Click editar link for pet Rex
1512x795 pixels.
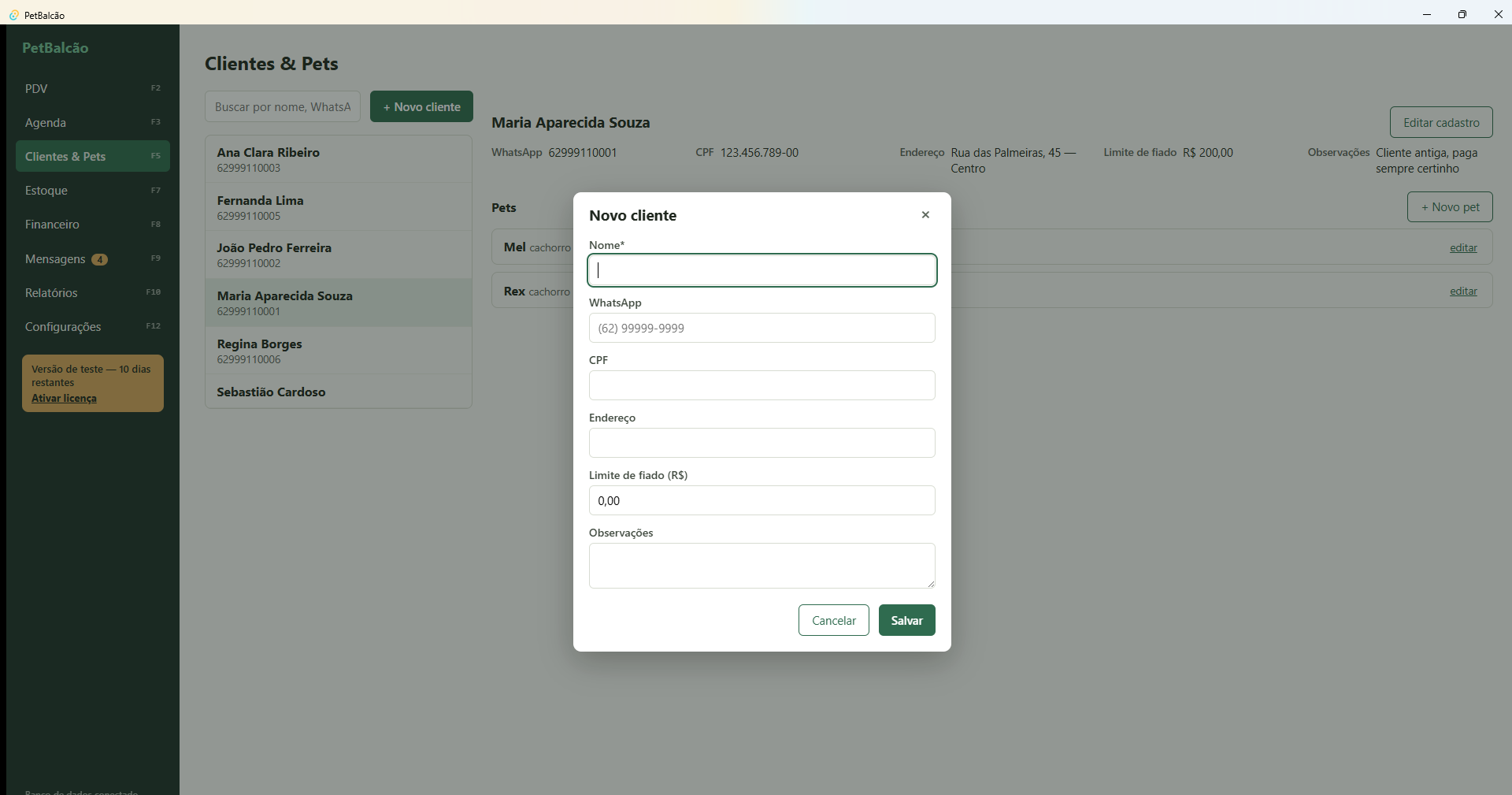coord(1463,291)
